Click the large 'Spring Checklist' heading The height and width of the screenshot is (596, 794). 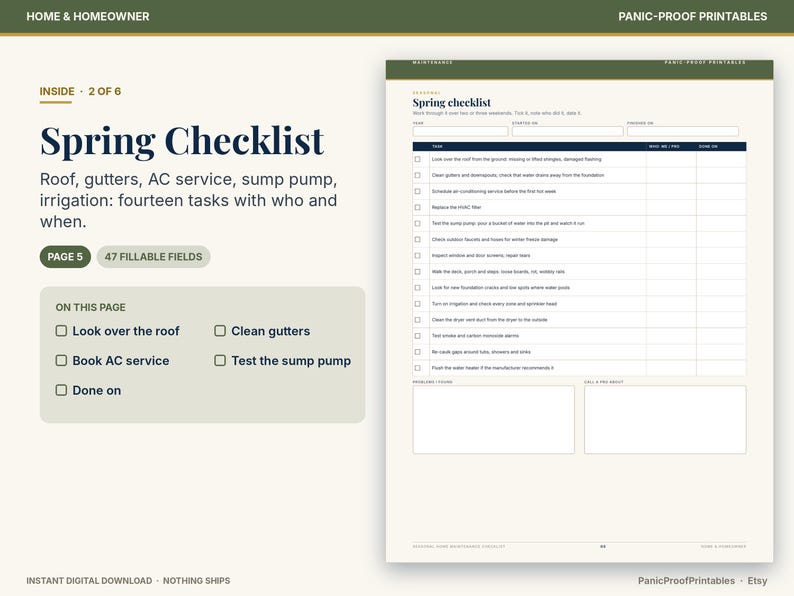(x=182, y=141)
